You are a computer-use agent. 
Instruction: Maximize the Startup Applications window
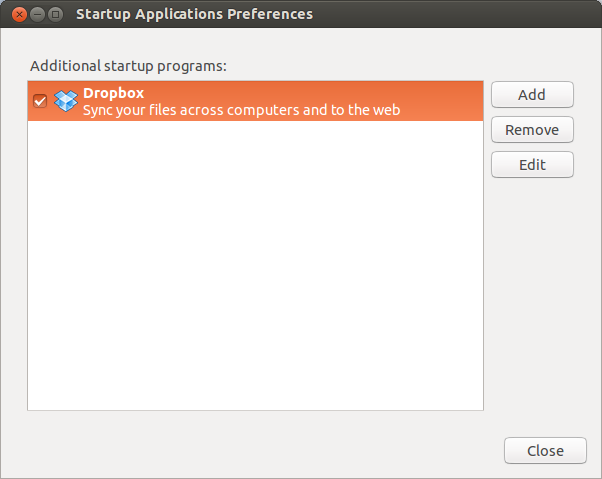pos(55,15)
